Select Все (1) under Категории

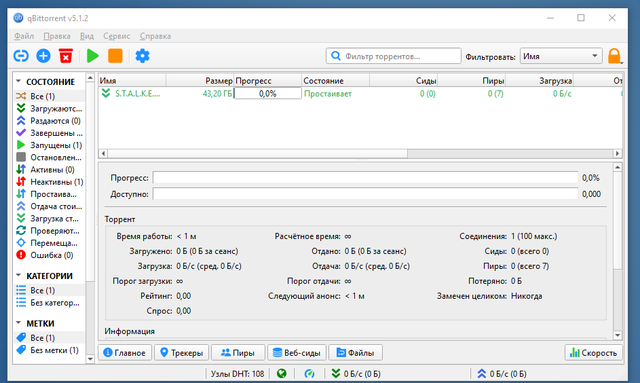point(49,290)
